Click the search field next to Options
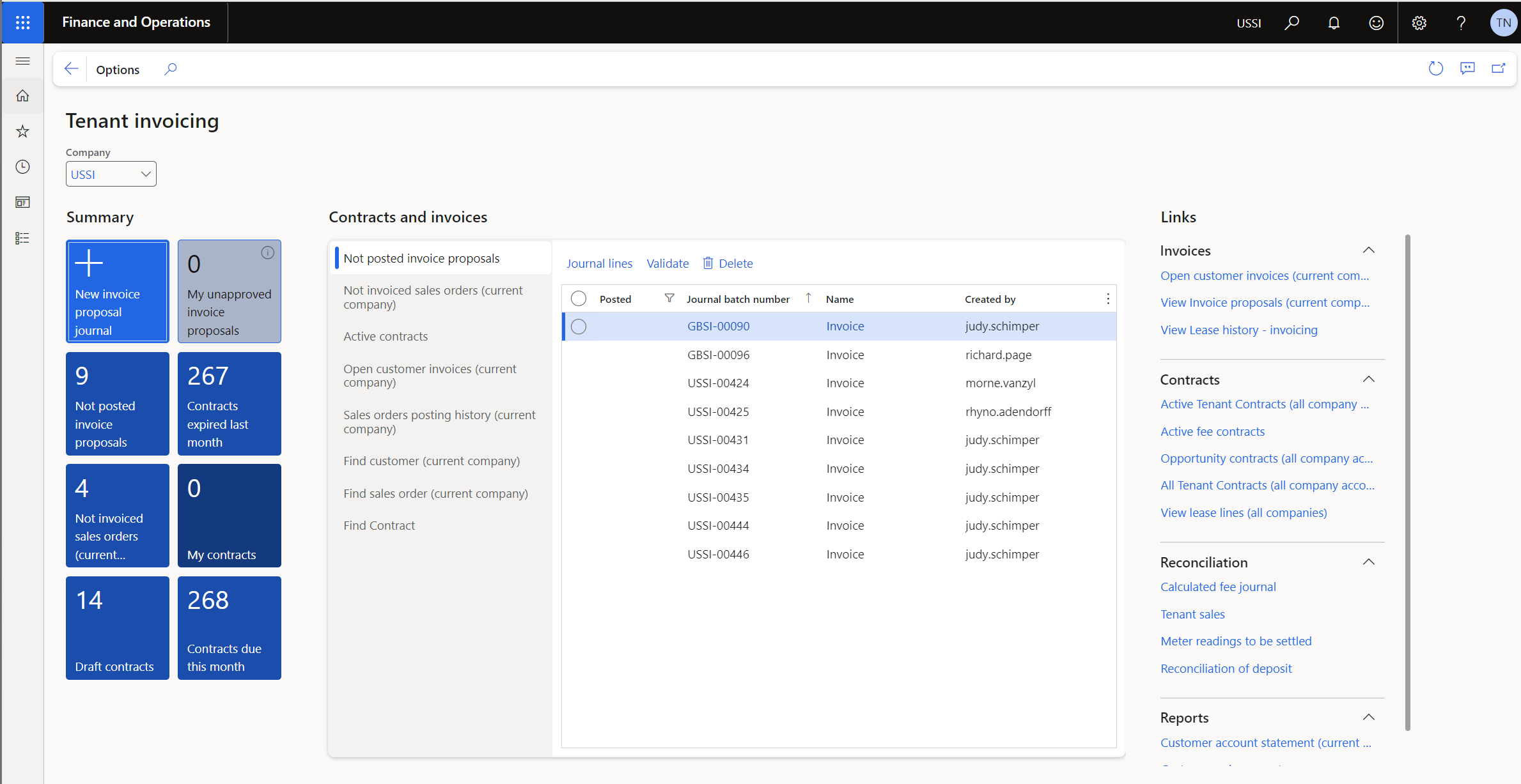Screen dimensions: 1521x784 click(170, 68)
